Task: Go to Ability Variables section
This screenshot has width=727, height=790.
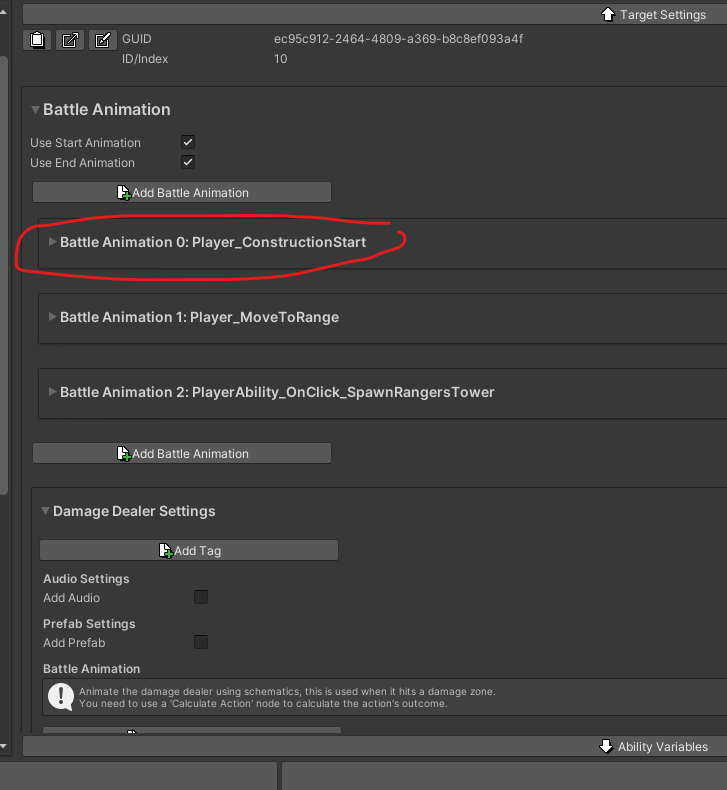Action: (x=375, y=746)
